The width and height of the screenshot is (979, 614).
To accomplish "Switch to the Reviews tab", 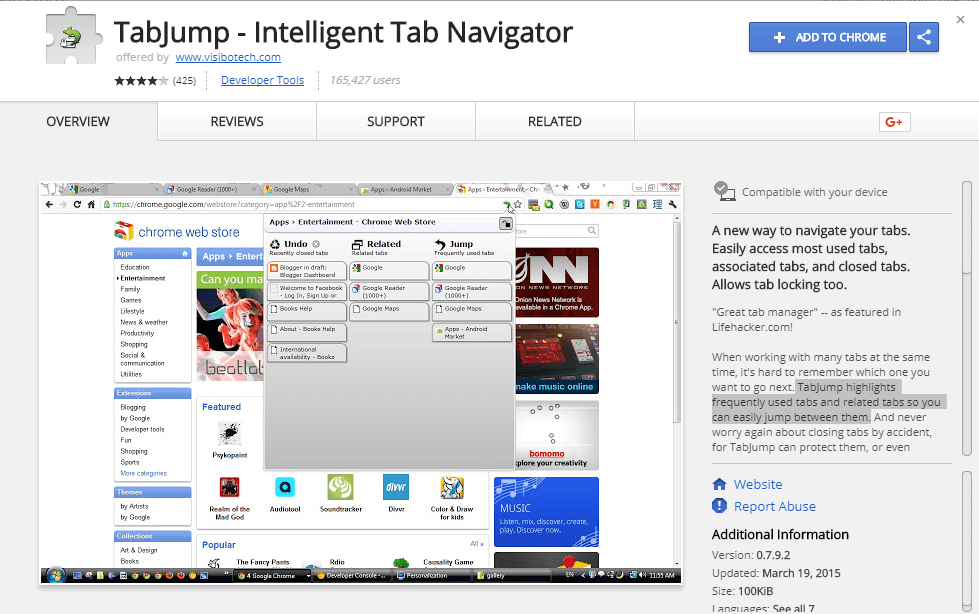I will tap(237, 122).
